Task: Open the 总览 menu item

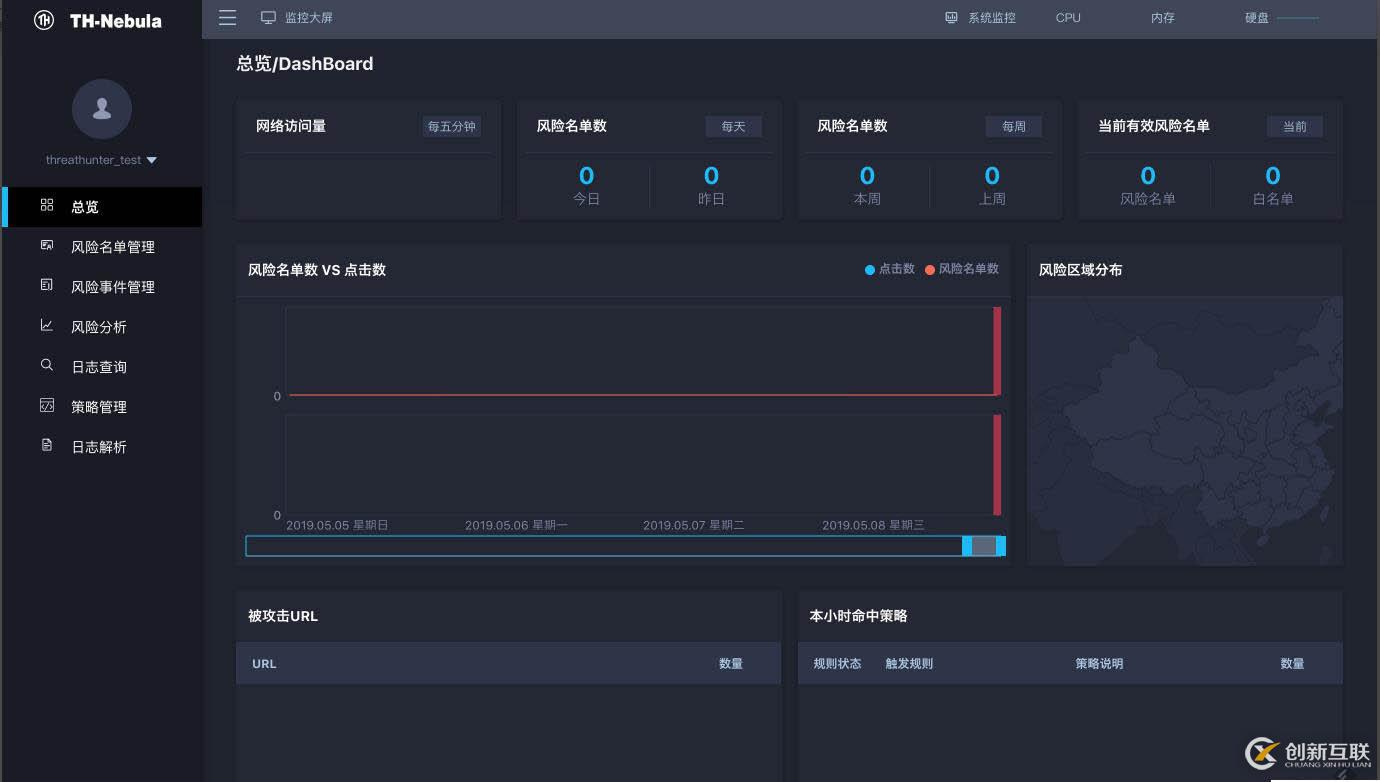Action: point(85,207)
